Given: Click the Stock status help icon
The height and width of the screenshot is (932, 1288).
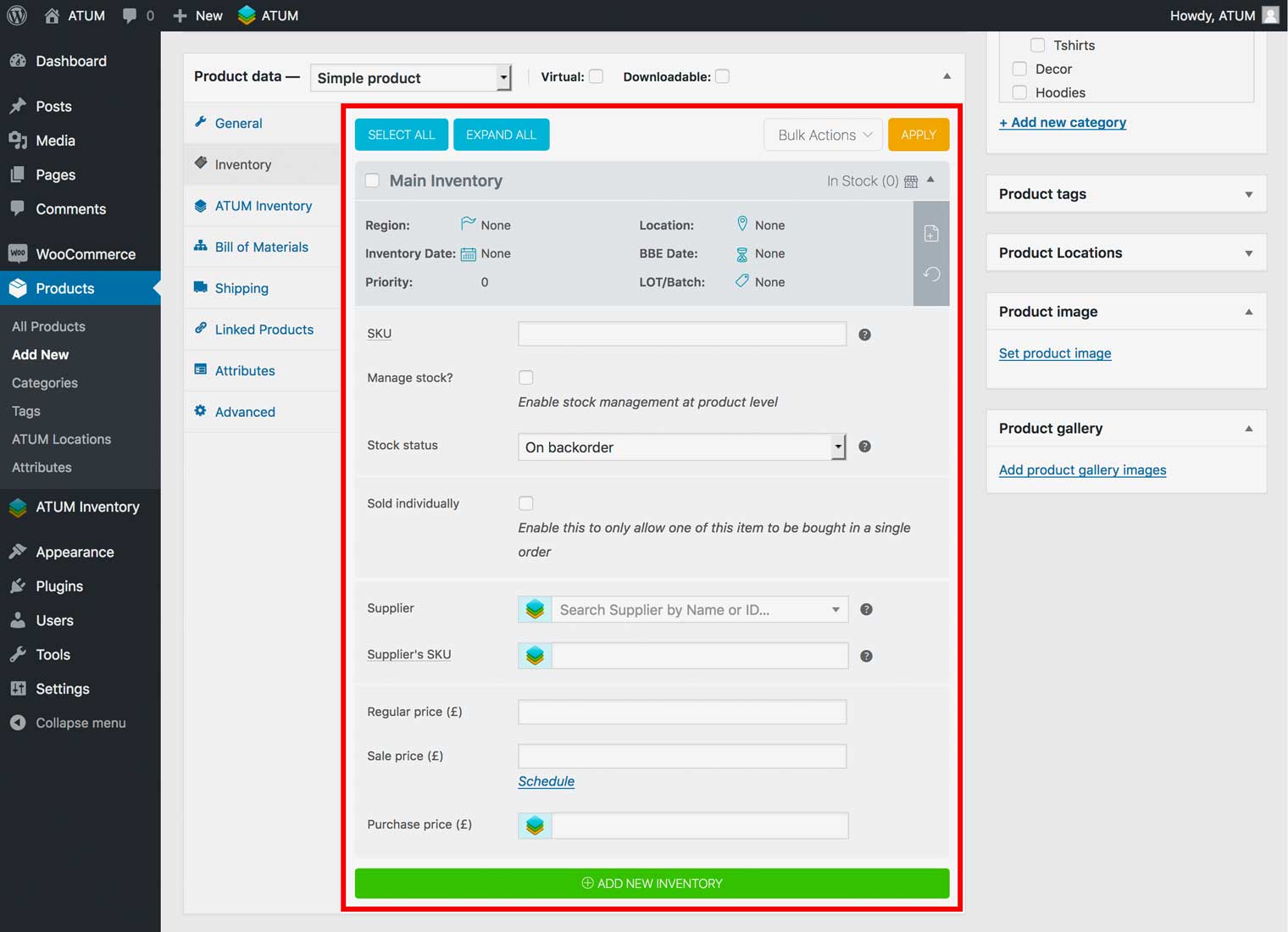Looking at the screenshot, I should coord(864,447).
